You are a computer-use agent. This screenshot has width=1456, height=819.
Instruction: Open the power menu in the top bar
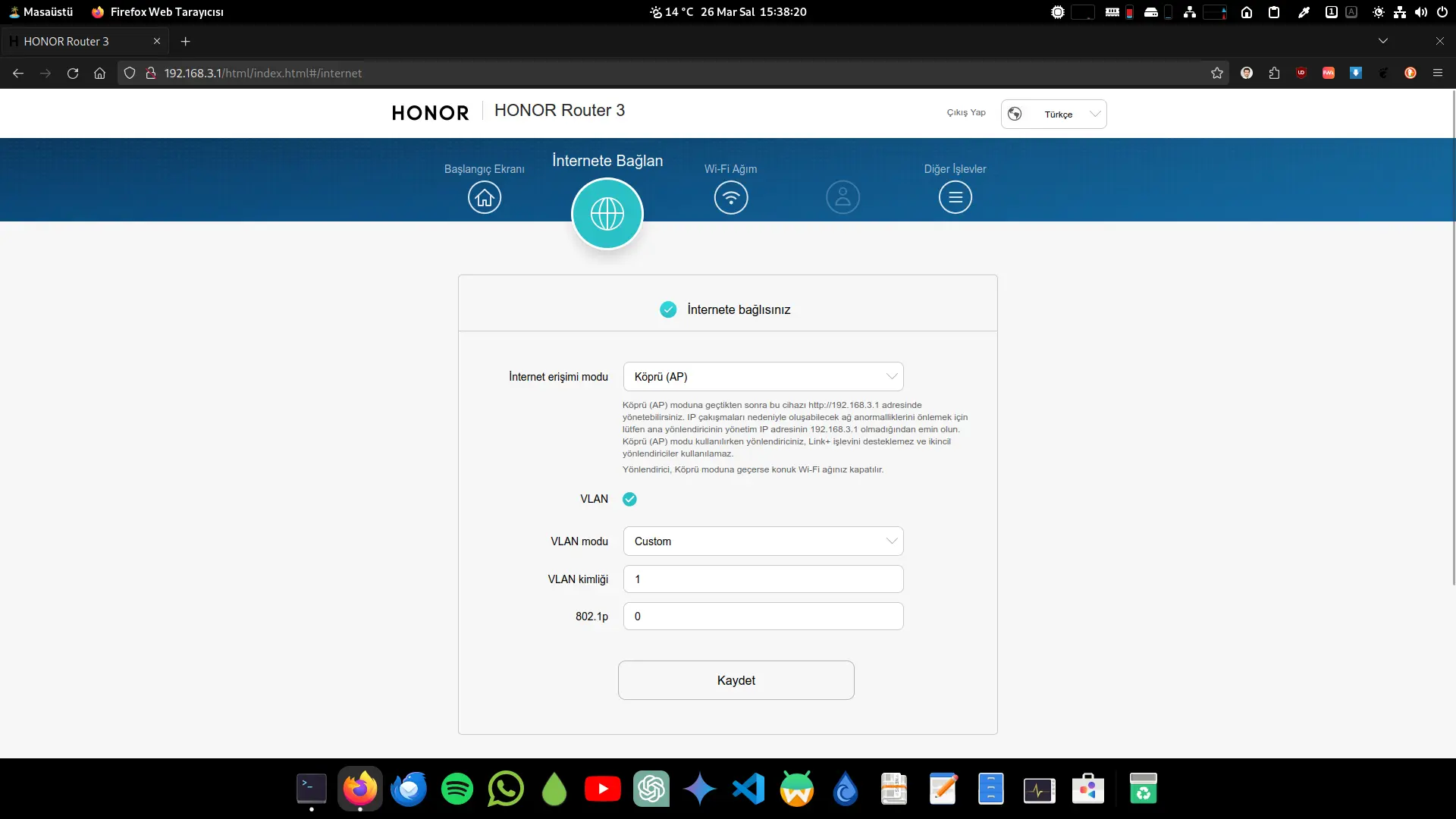click(x=1442, y=12)
